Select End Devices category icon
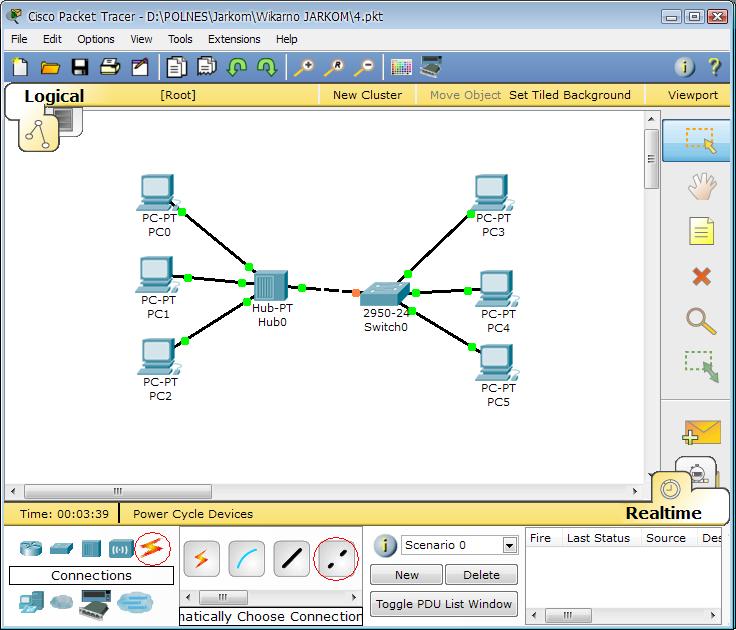Image resolution: width=736 pixels, height=630 pixels. (31, 602)
